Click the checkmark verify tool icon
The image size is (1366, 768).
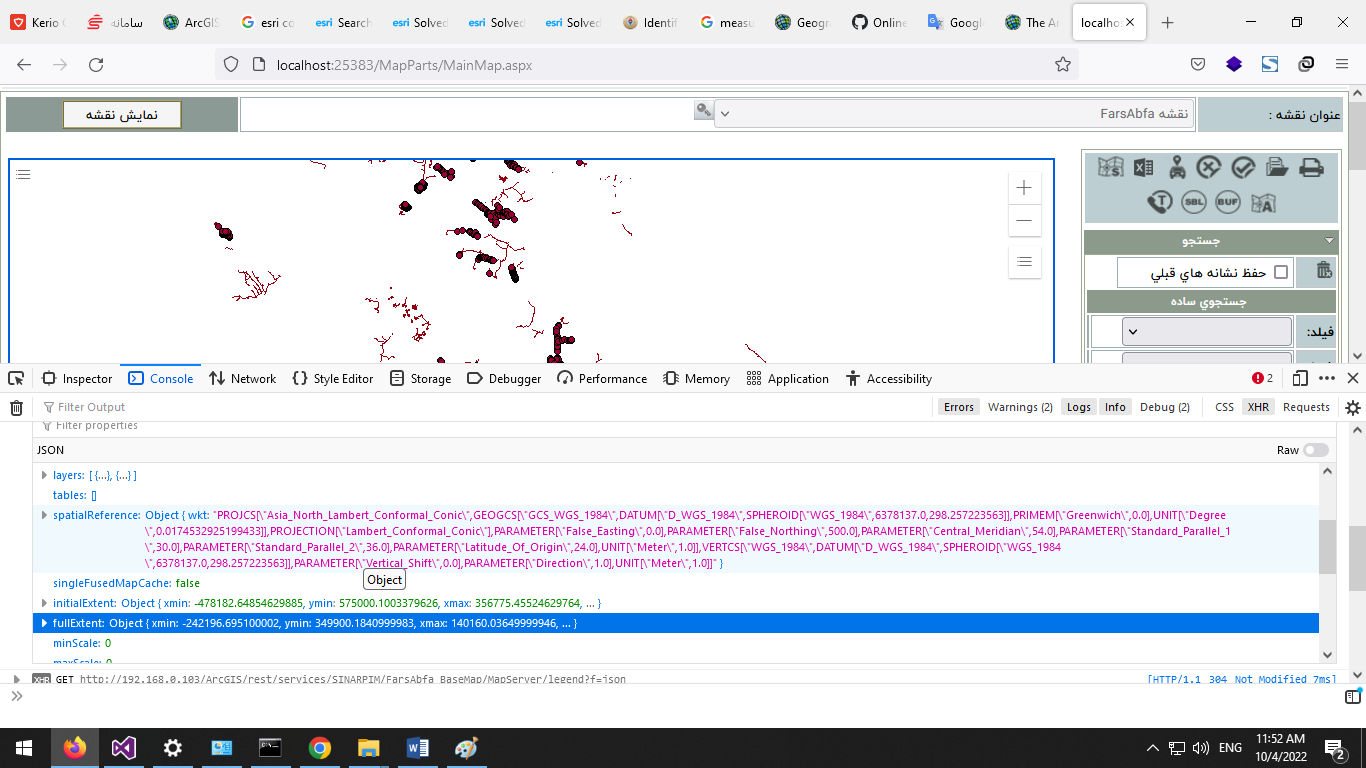click(1243, 167)
